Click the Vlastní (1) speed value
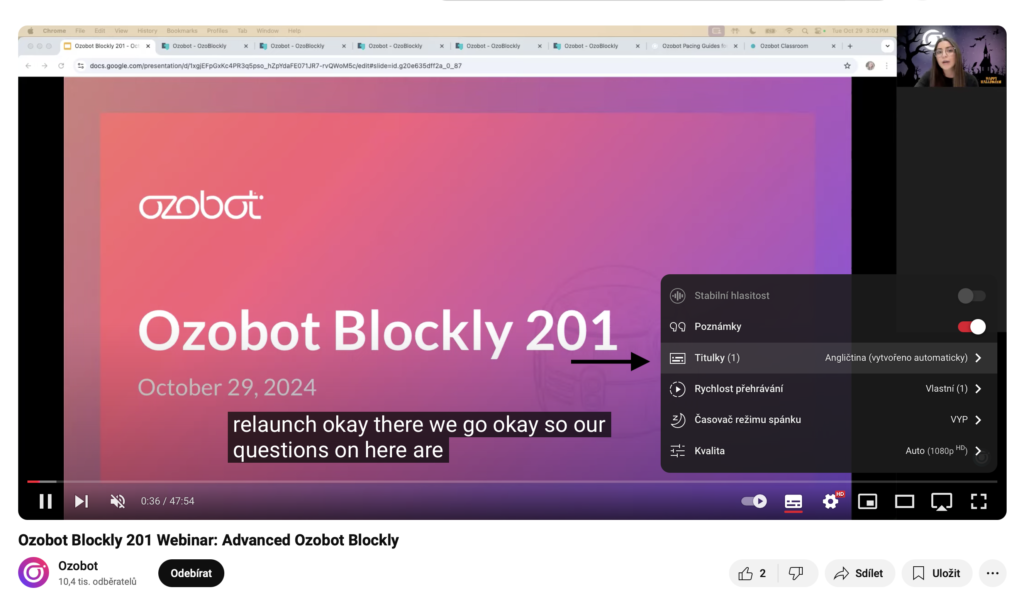The image size is (1024, 596). 946,389
